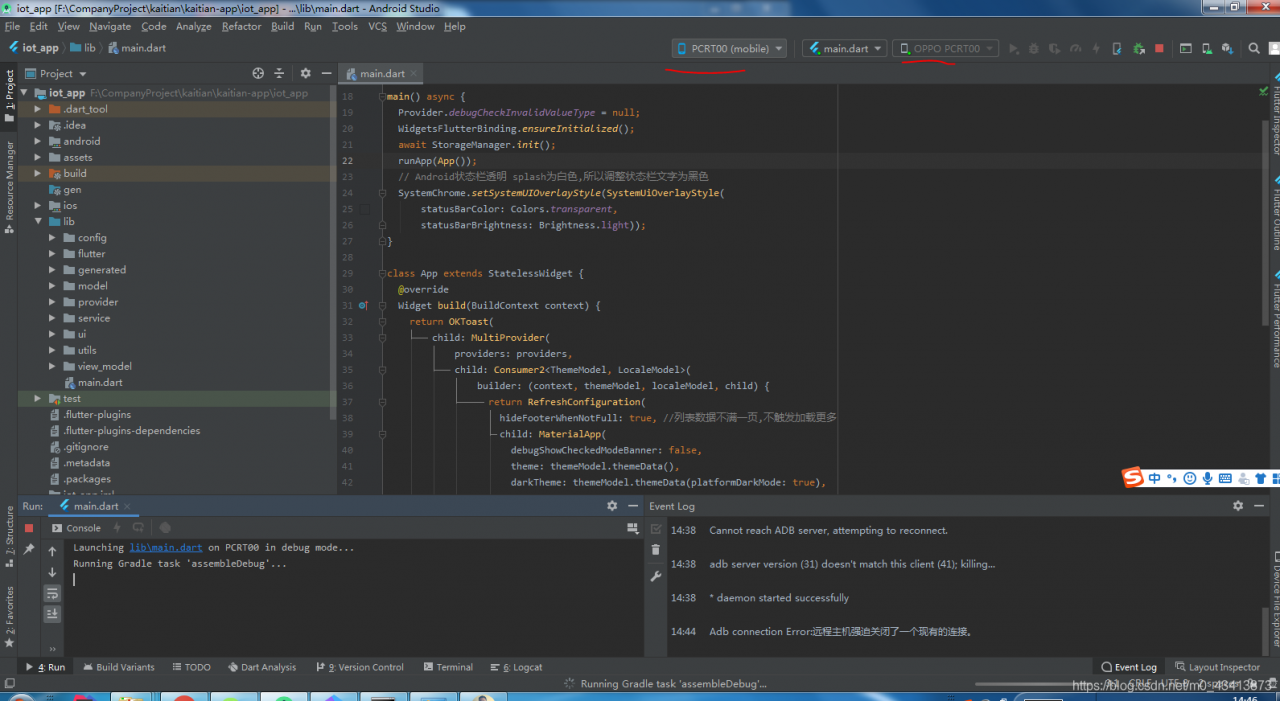1280x701 pixels.
Task: Expand the android folder in project tree
Action: click(38, 141)
